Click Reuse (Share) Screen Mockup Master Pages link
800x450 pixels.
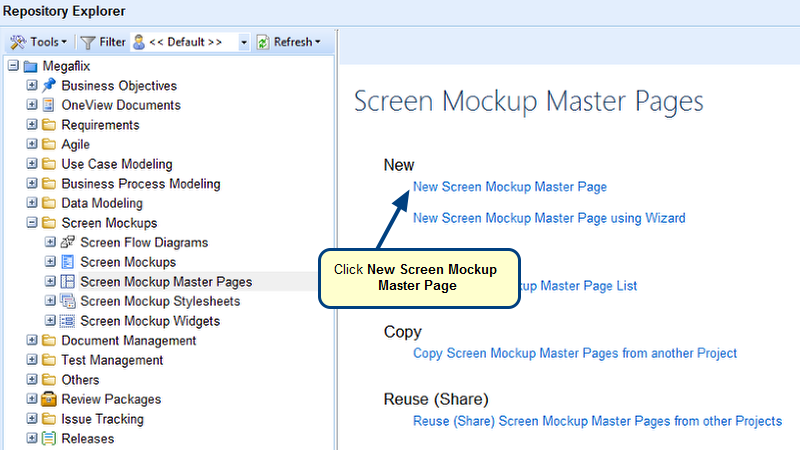(597, 421)
